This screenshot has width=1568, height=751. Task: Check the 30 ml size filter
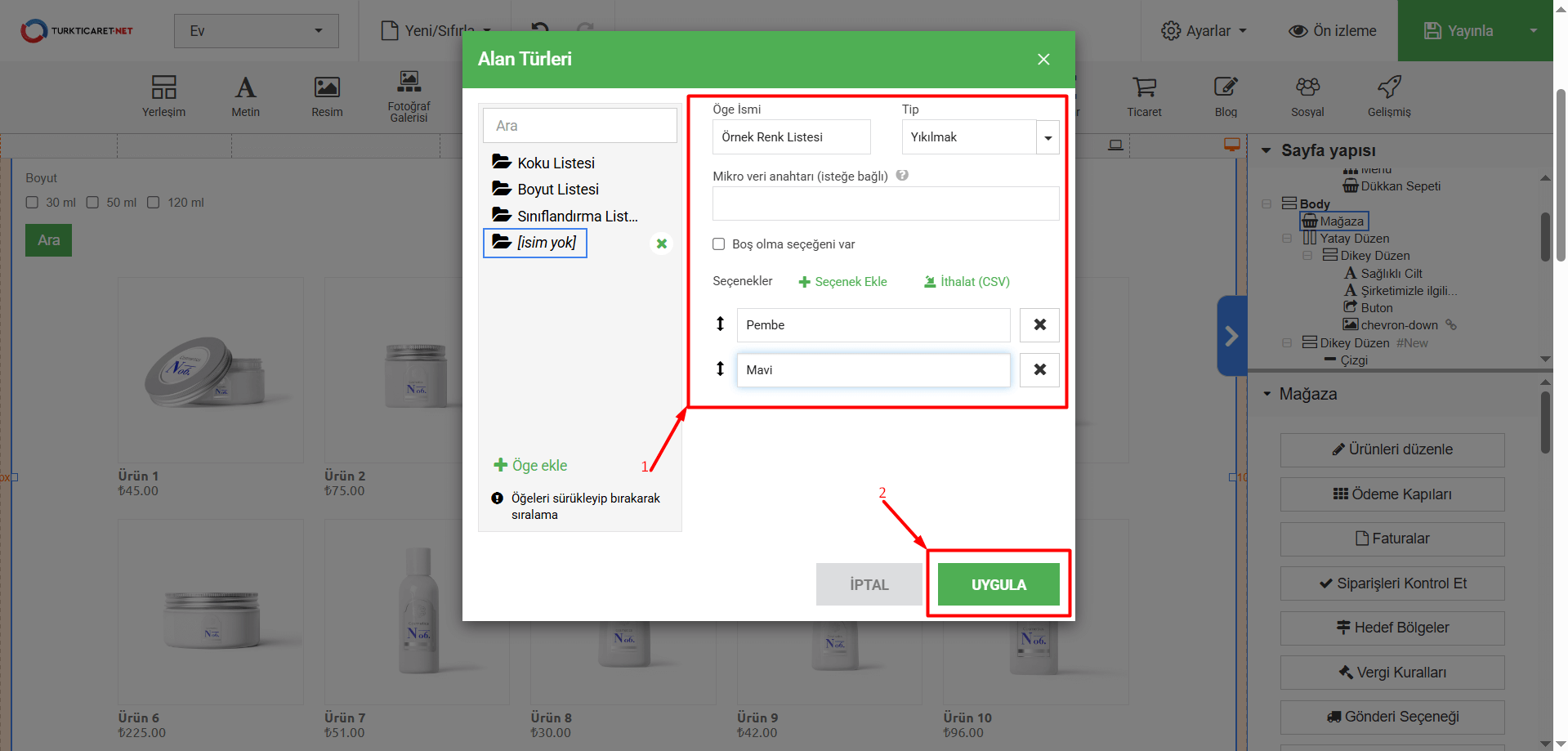33,203
